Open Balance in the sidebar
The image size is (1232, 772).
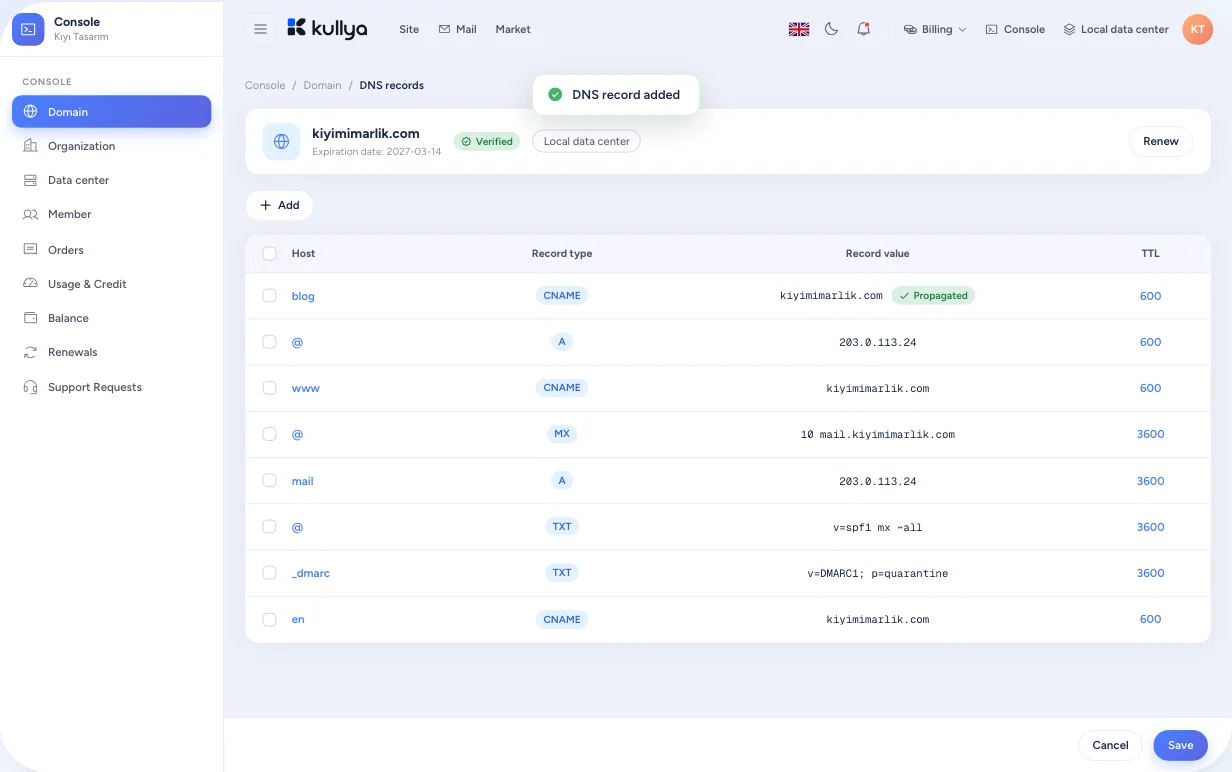(111, 318)
